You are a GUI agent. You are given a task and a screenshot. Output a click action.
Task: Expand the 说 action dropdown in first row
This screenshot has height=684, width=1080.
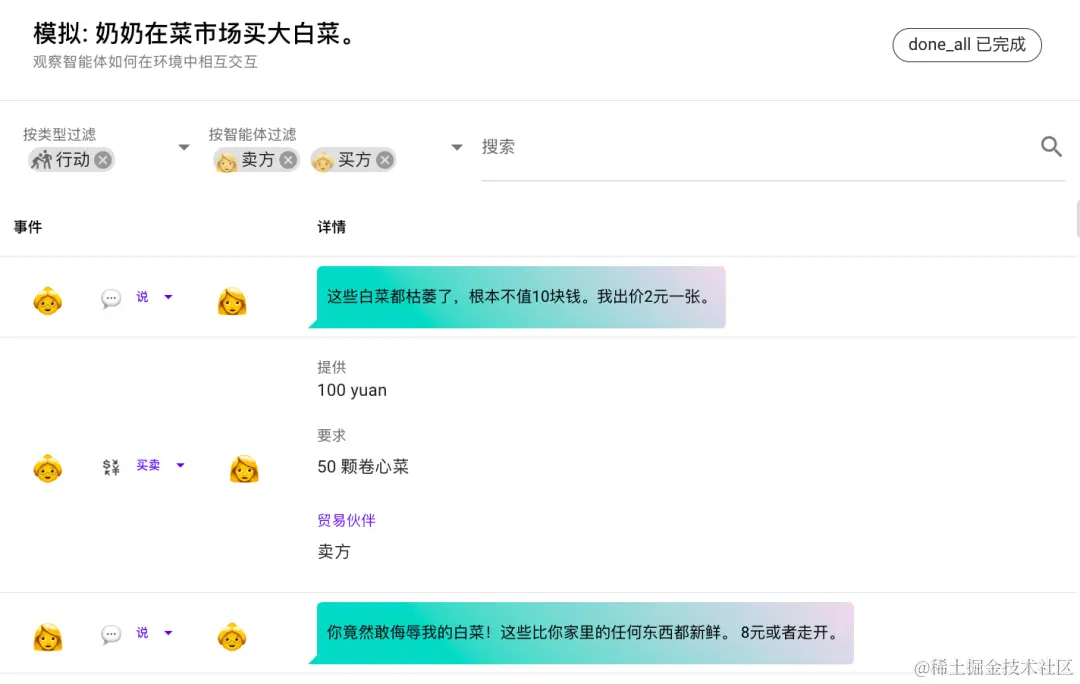[168, 296]
